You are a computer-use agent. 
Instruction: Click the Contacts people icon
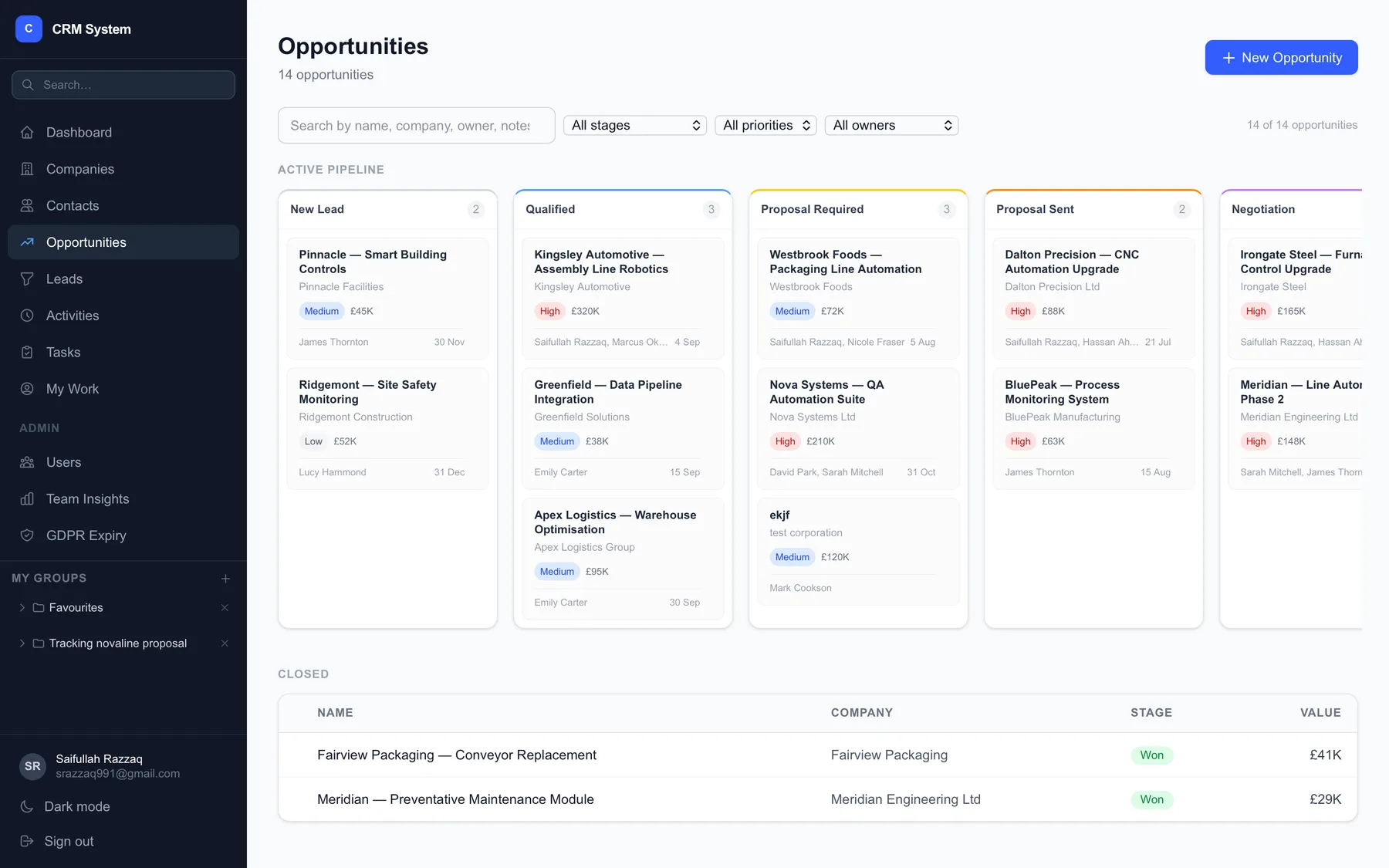click(27, 206)
